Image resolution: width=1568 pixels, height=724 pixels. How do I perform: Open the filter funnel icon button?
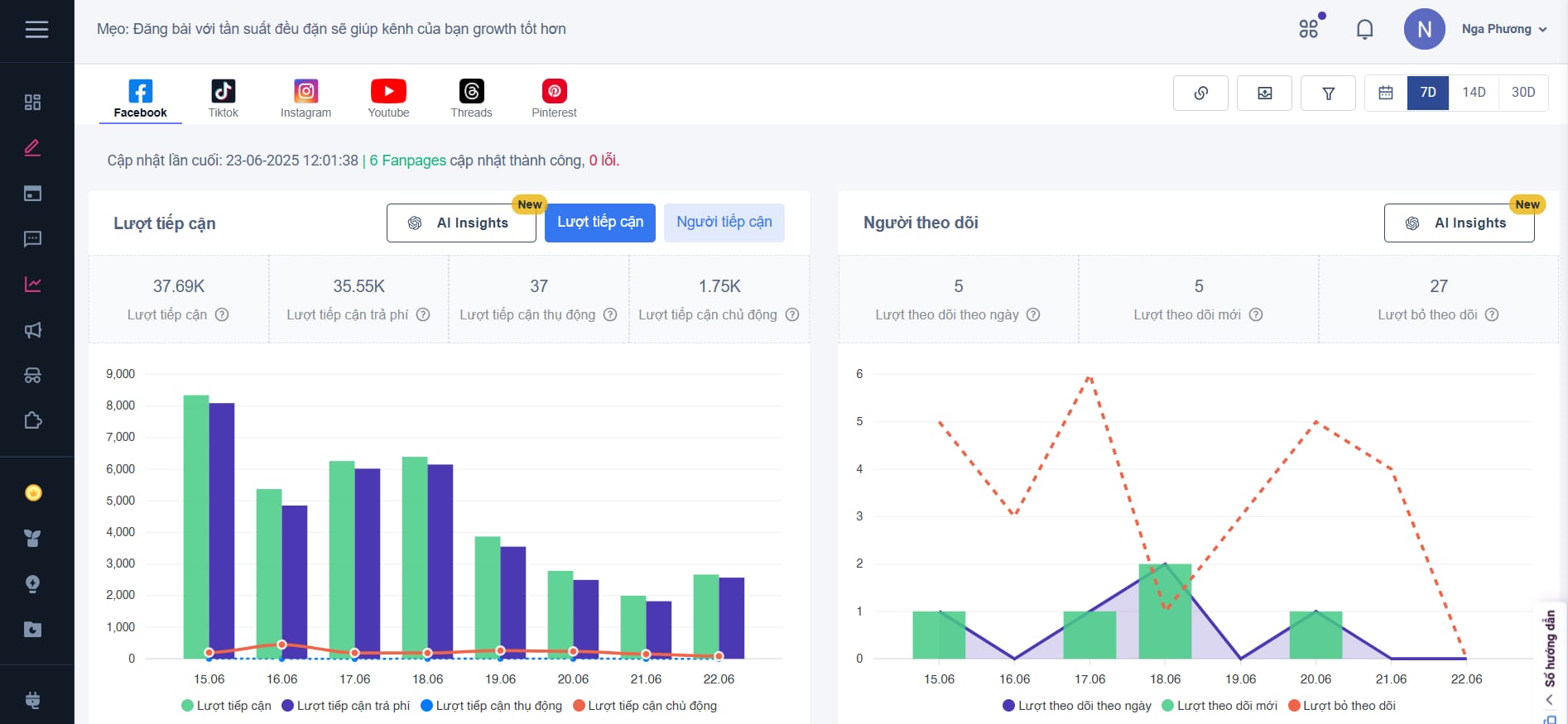[1328, 93]
